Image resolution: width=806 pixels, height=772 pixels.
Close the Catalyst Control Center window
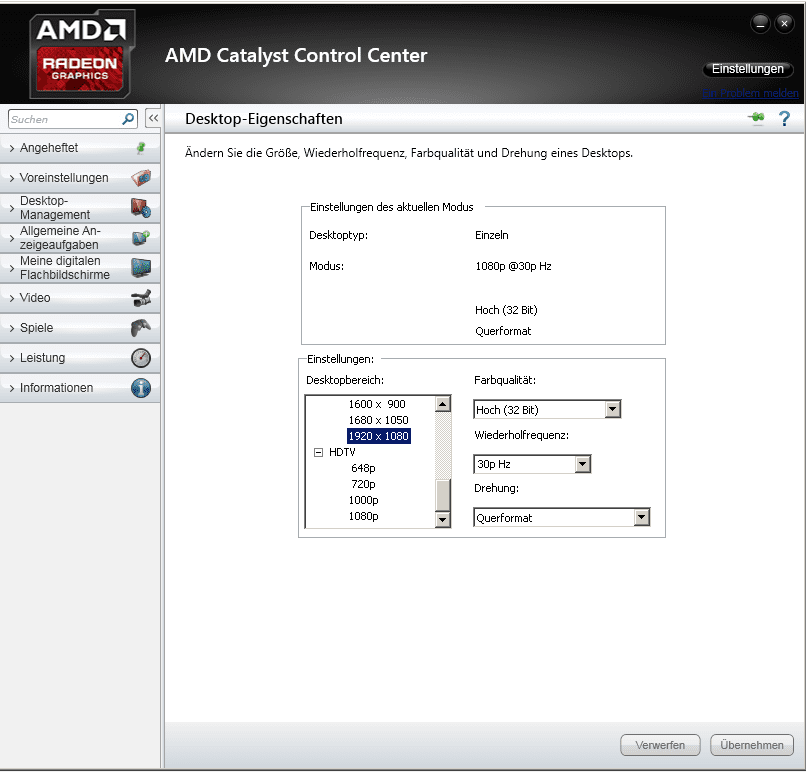click(x=784, y=23)
